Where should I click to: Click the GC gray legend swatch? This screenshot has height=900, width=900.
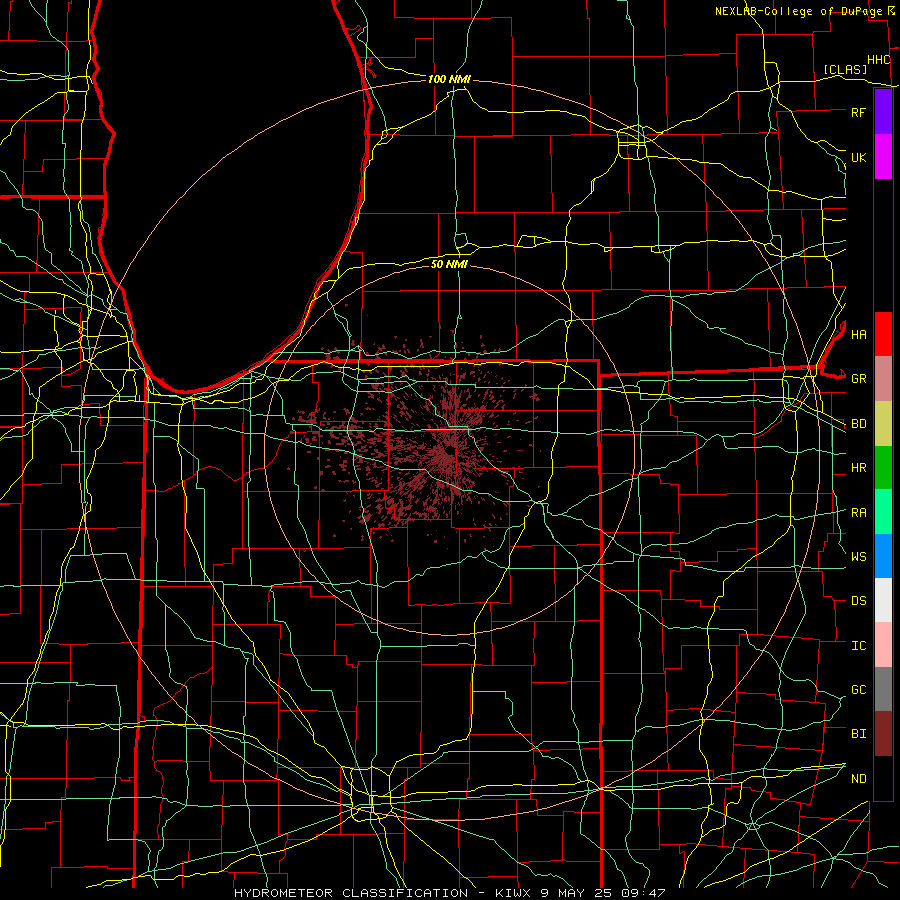(883, 689)
